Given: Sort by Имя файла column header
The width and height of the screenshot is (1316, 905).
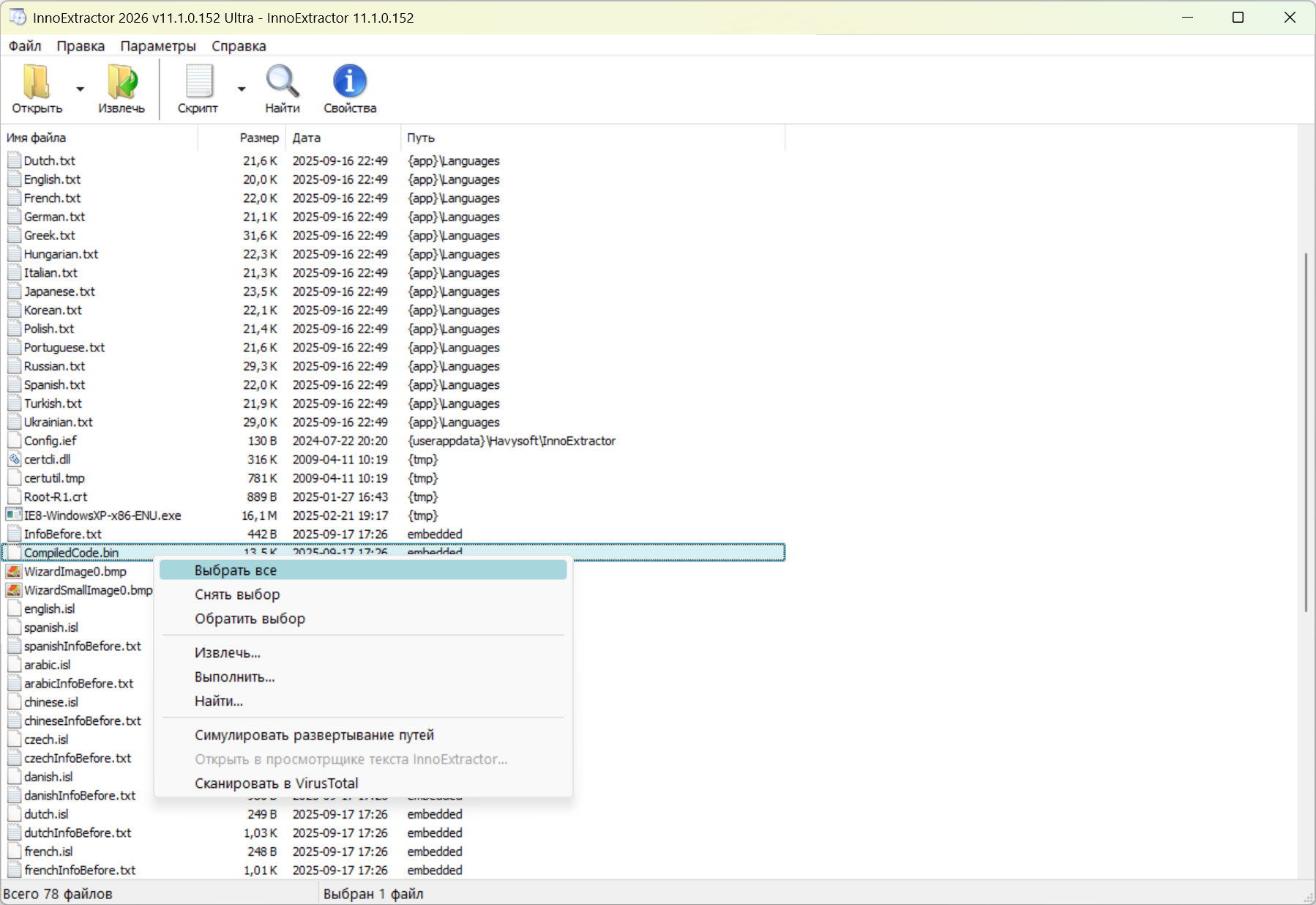Looking at the screenshot, I should tap(100, 138).
